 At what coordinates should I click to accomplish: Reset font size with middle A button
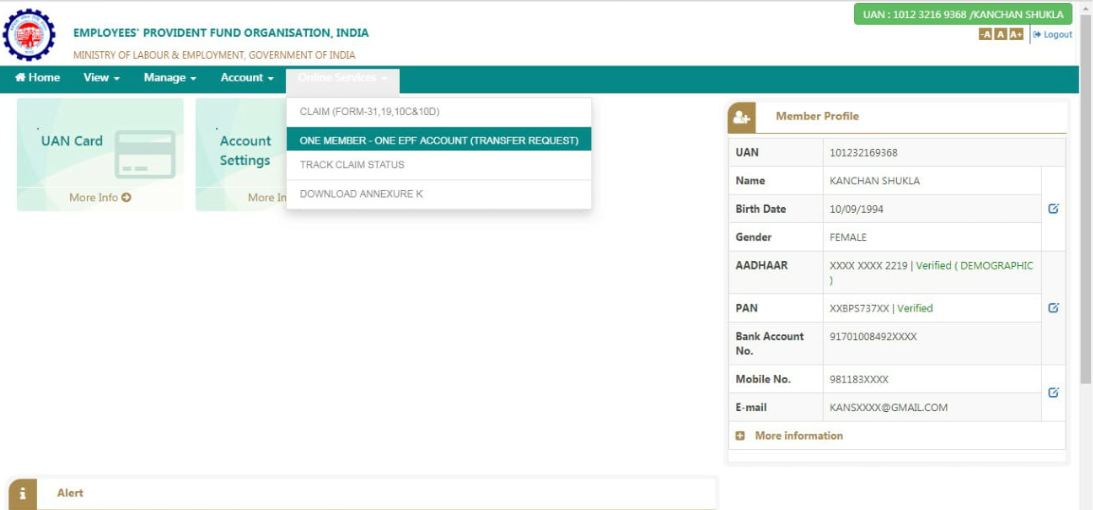click(1001, 35)
